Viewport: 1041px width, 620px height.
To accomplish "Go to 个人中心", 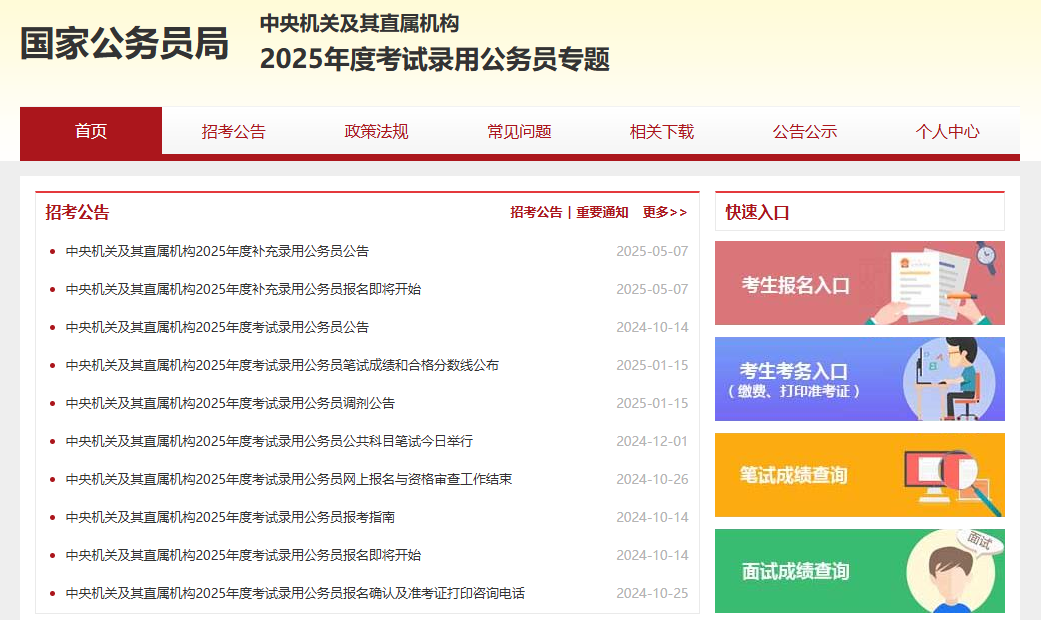I will point(947,131).
